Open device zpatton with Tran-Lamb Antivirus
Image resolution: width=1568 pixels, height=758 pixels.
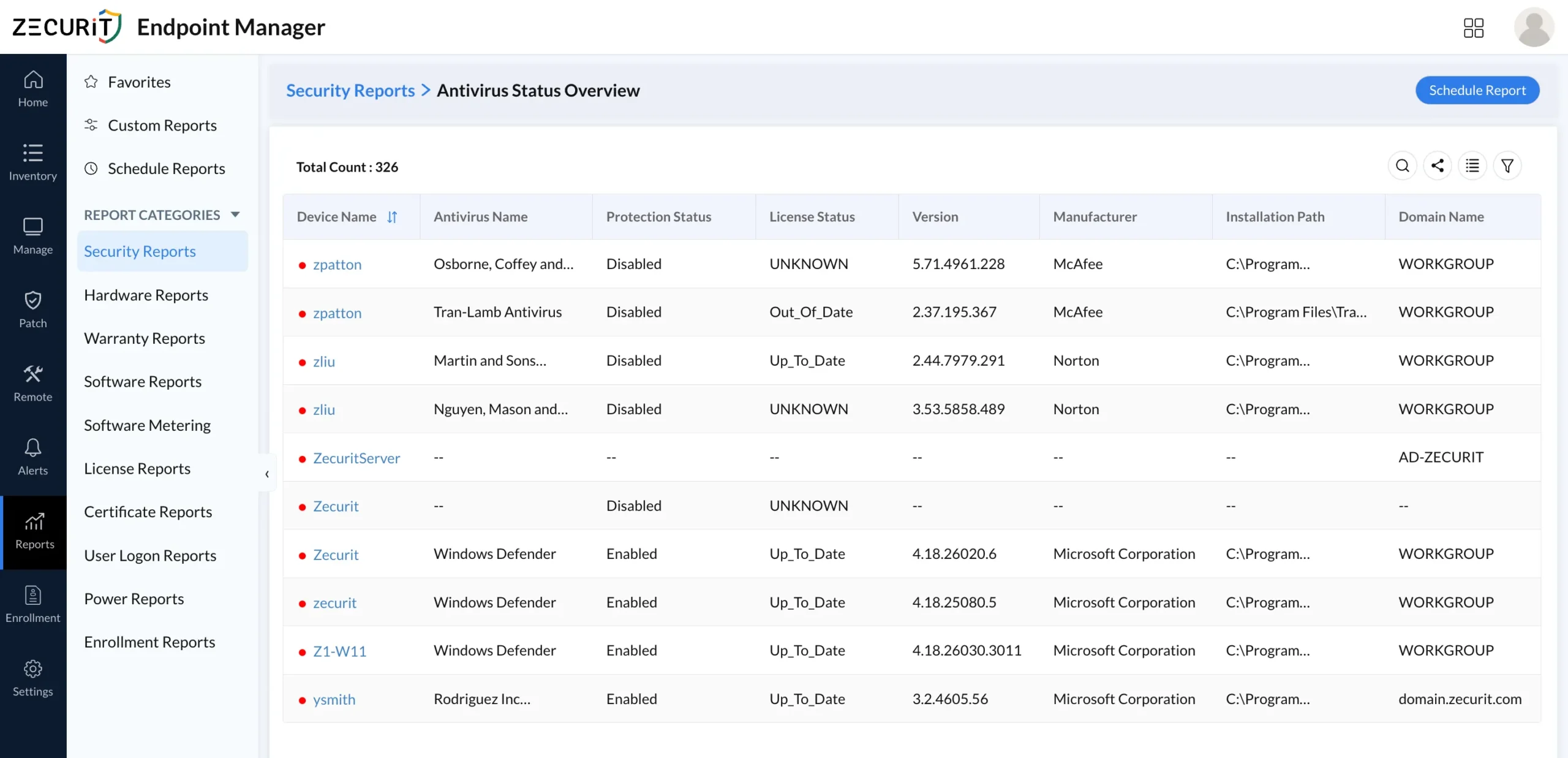337,313
